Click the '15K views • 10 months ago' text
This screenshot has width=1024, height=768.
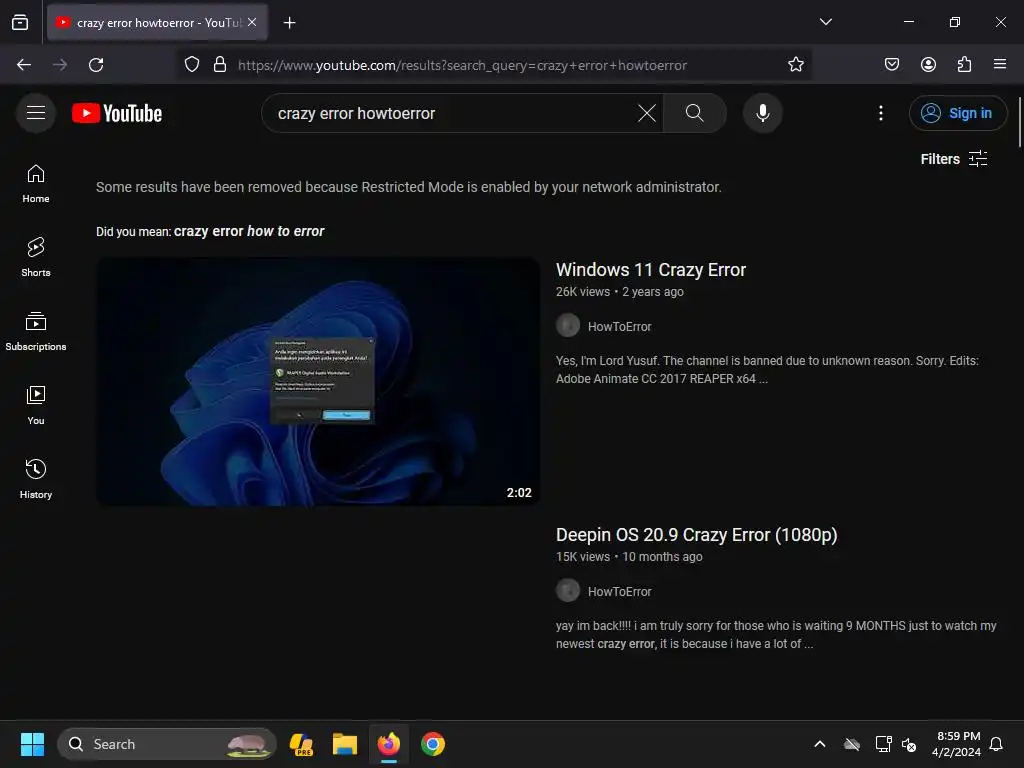[629, 557]
